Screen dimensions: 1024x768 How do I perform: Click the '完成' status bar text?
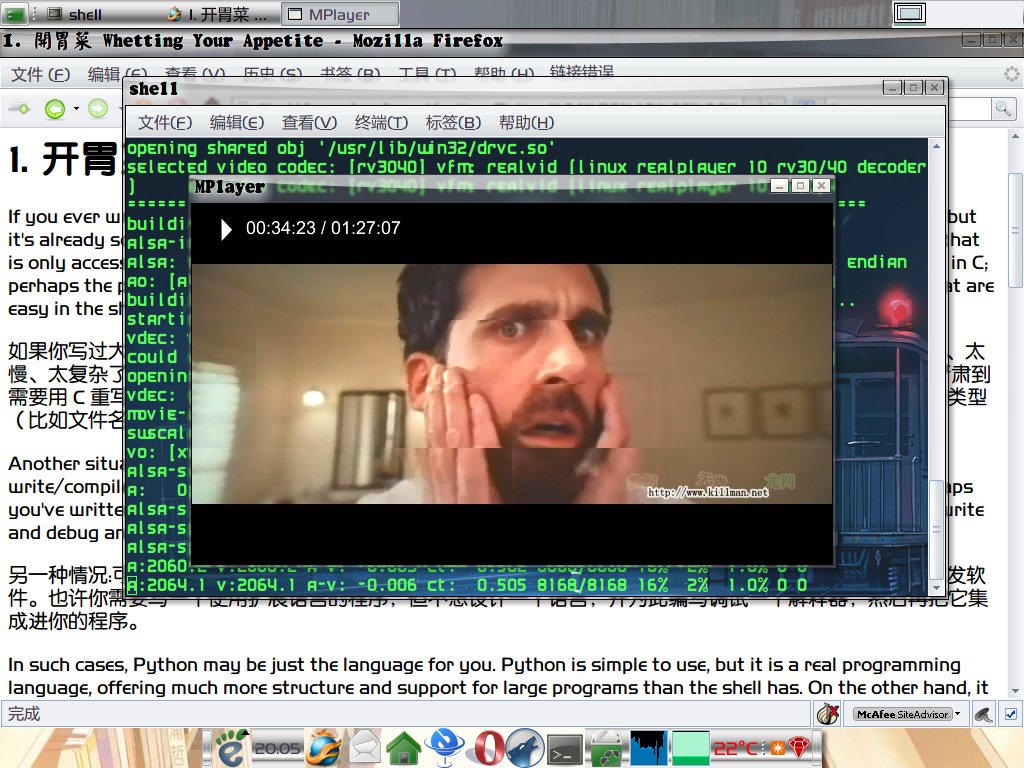pos(24,714)
